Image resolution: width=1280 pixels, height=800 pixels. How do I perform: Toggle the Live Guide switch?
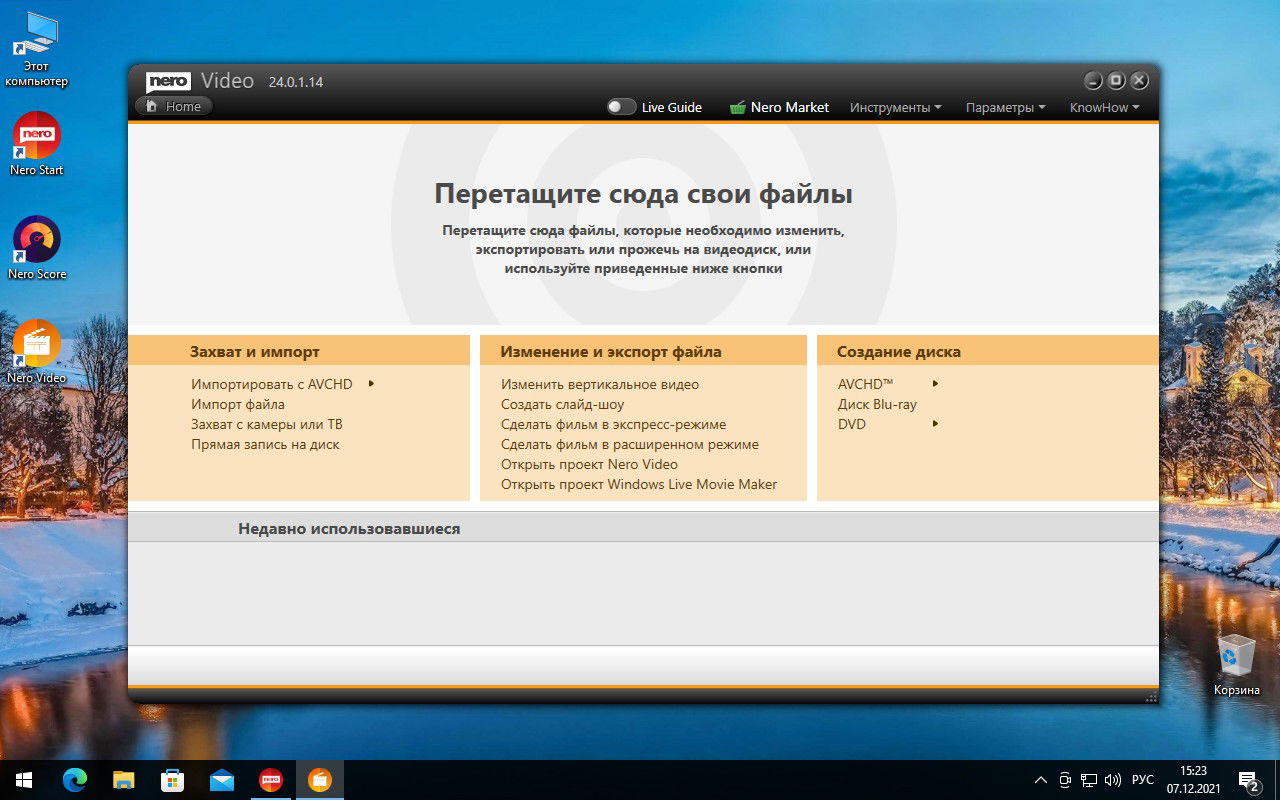coord(622,107)
